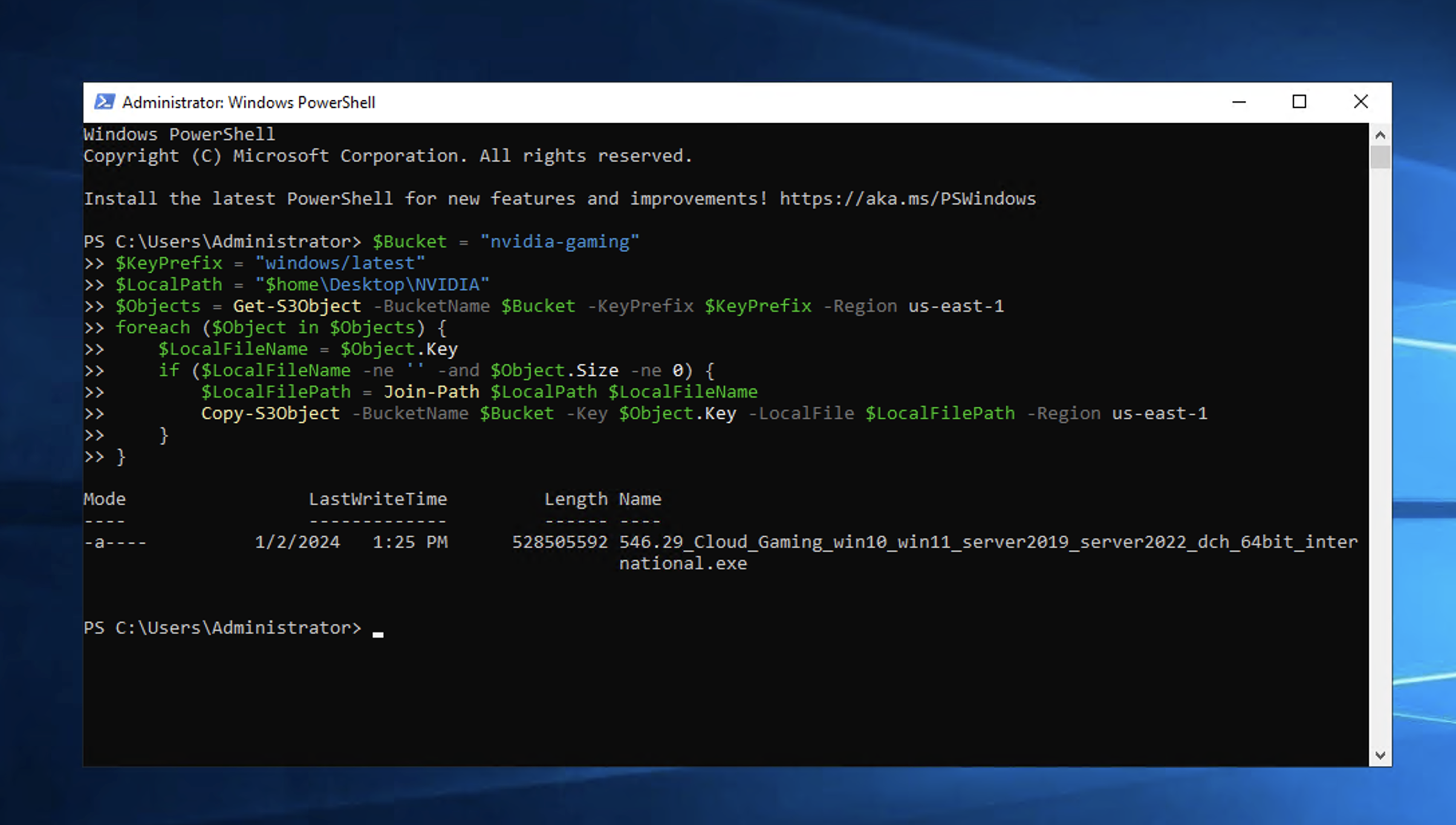Click the vertical scrollbar thumb
1456x825 pixels.
[x=1380, y=157]
